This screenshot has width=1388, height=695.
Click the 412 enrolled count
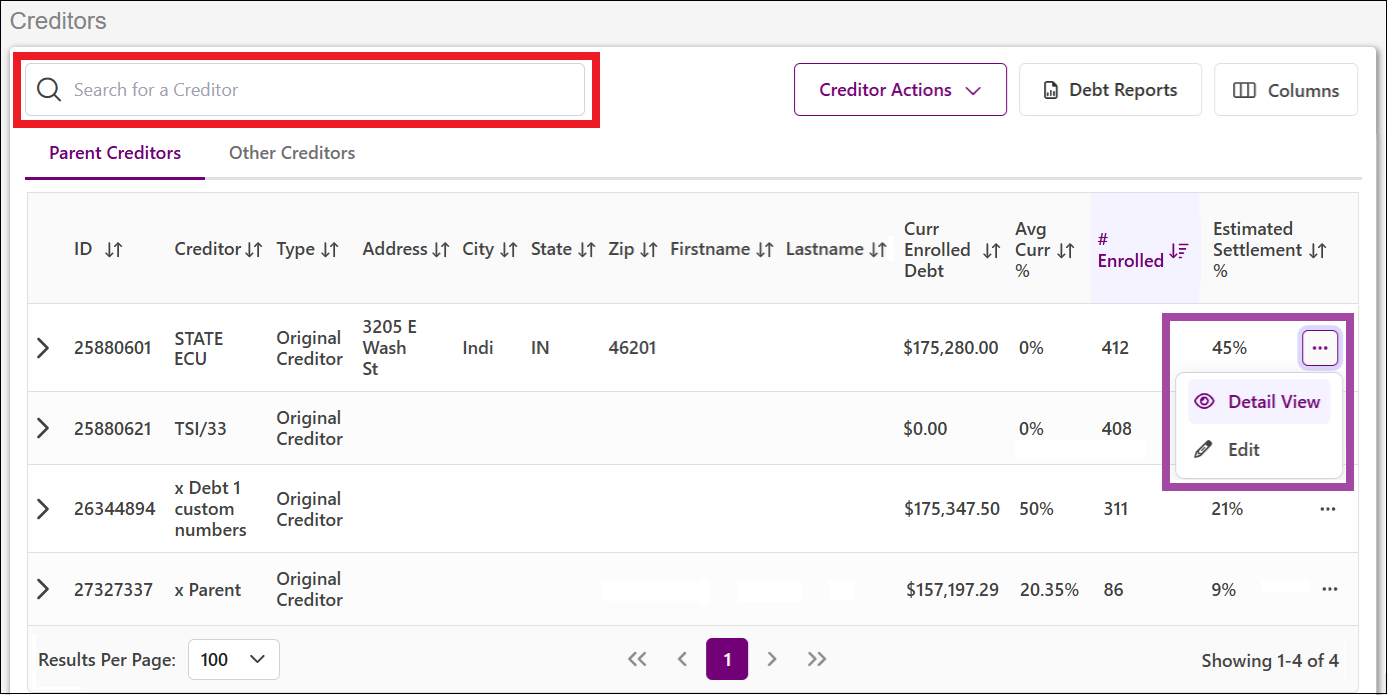tap(1115, 348)
